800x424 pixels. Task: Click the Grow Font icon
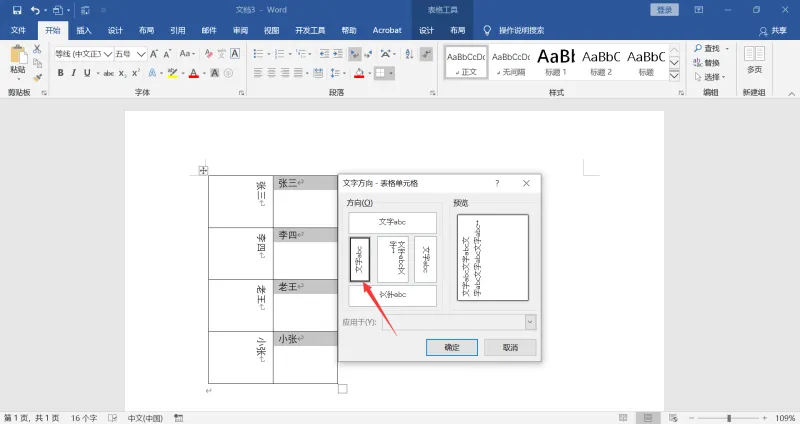pyautogui.click(x=154, y=54)
